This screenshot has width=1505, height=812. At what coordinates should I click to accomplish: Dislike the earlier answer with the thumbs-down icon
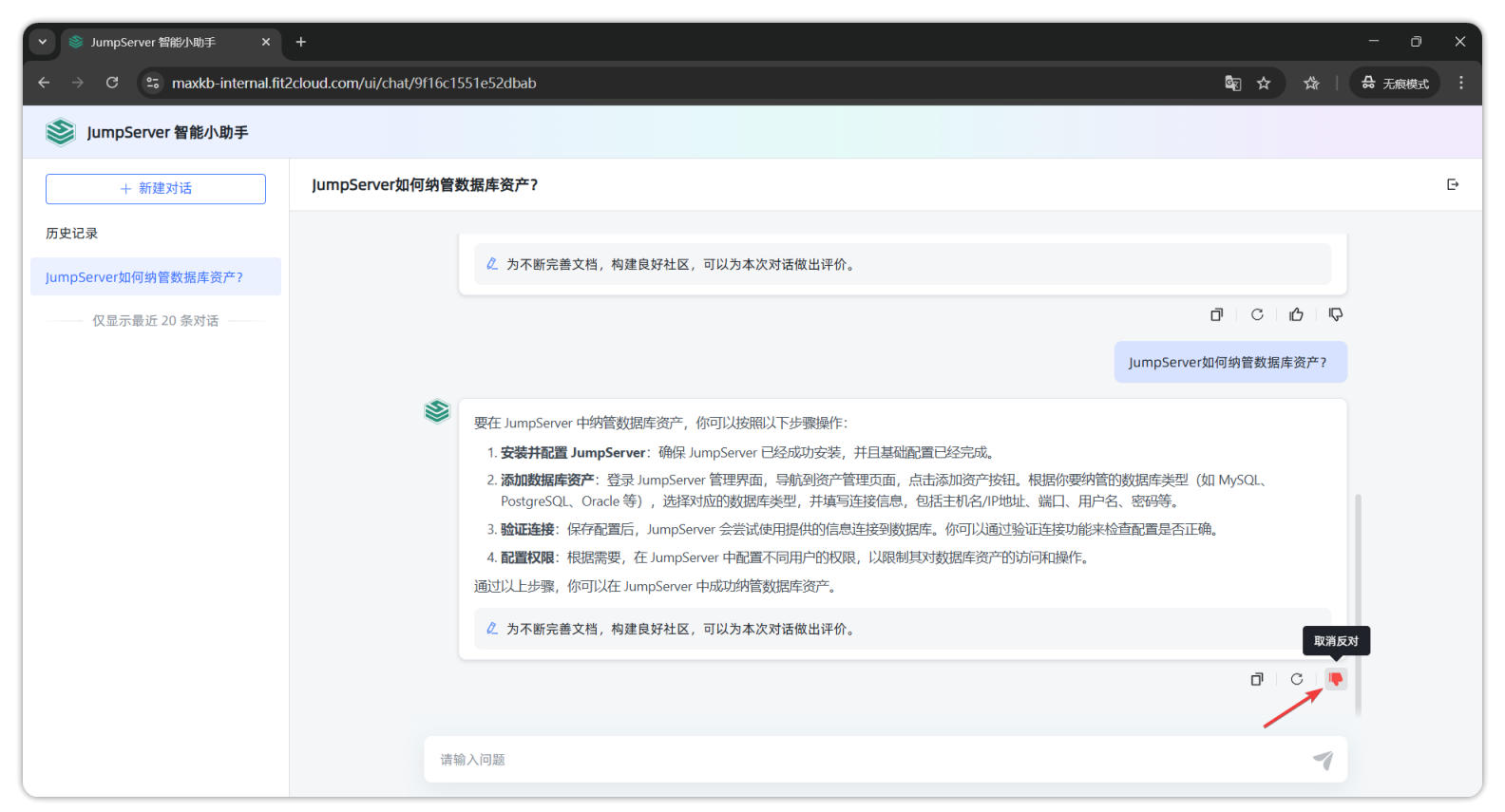click(x=1336, y=314)
